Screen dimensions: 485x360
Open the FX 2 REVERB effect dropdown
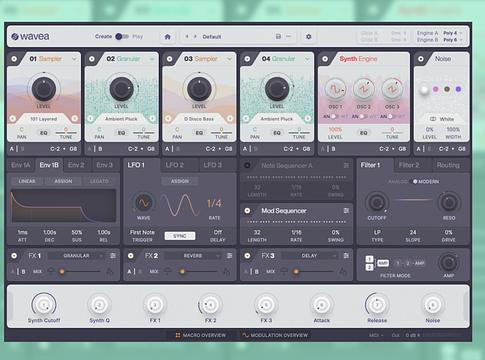(193, 256)
